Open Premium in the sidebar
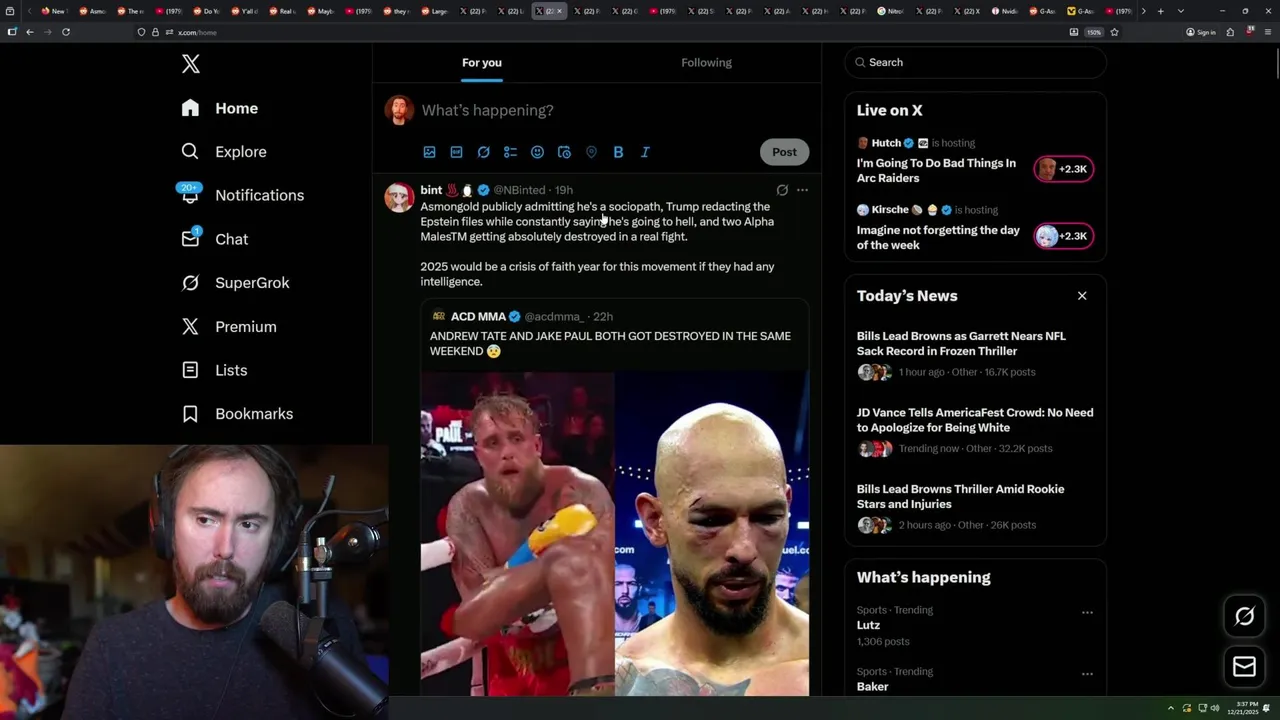 point(229,326)
